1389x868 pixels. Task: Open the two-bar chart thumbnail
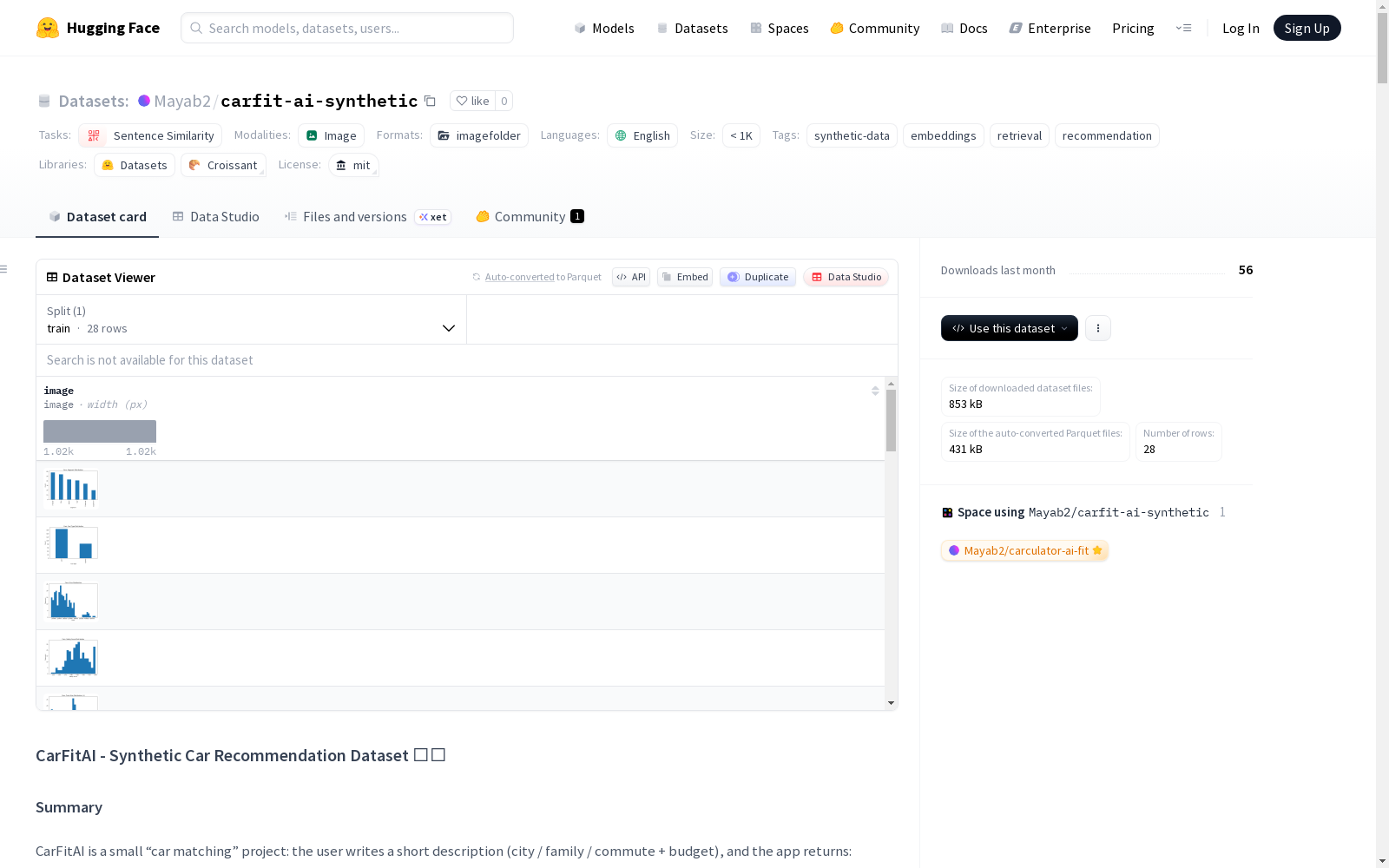71,545
